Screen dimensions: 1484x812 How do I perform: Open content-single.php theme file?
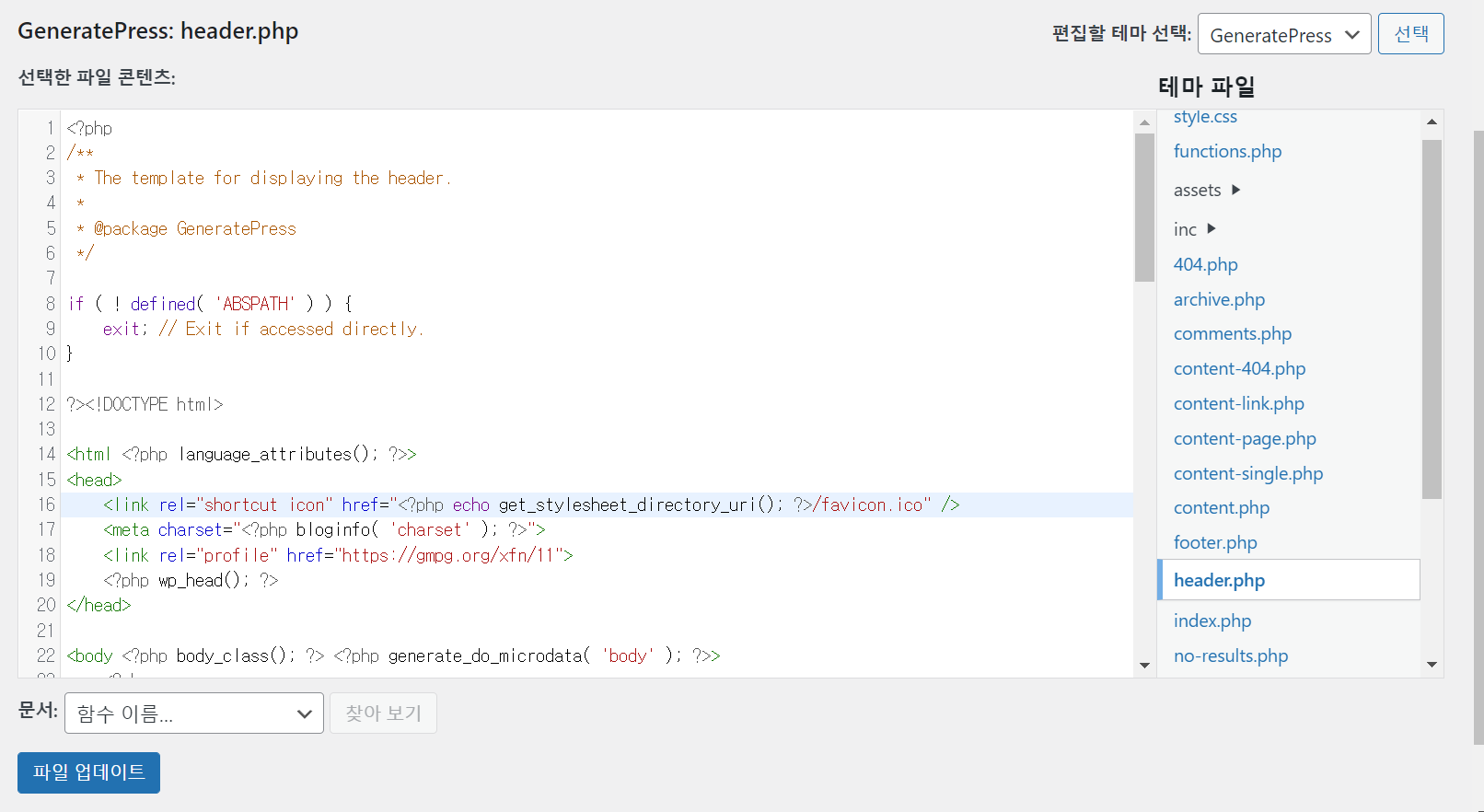tap(1248, 474)
